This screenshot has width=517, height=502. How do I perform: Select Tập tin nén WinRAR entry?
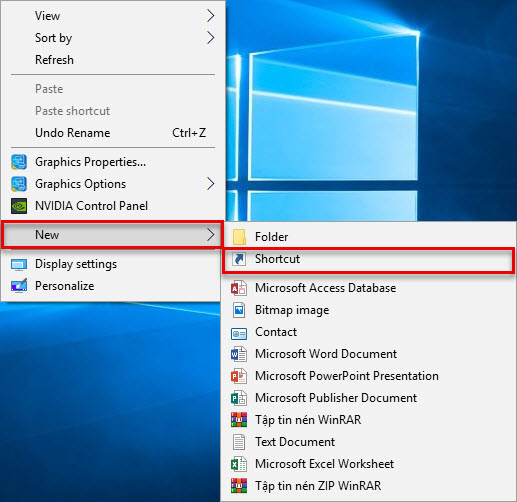click(368, 420)
